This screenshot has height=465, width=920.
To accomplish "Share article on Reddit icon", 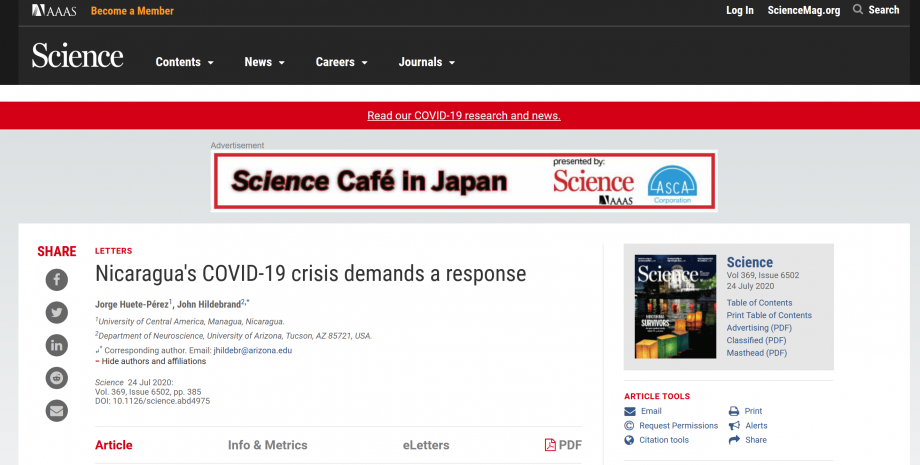I will (57, 378).
